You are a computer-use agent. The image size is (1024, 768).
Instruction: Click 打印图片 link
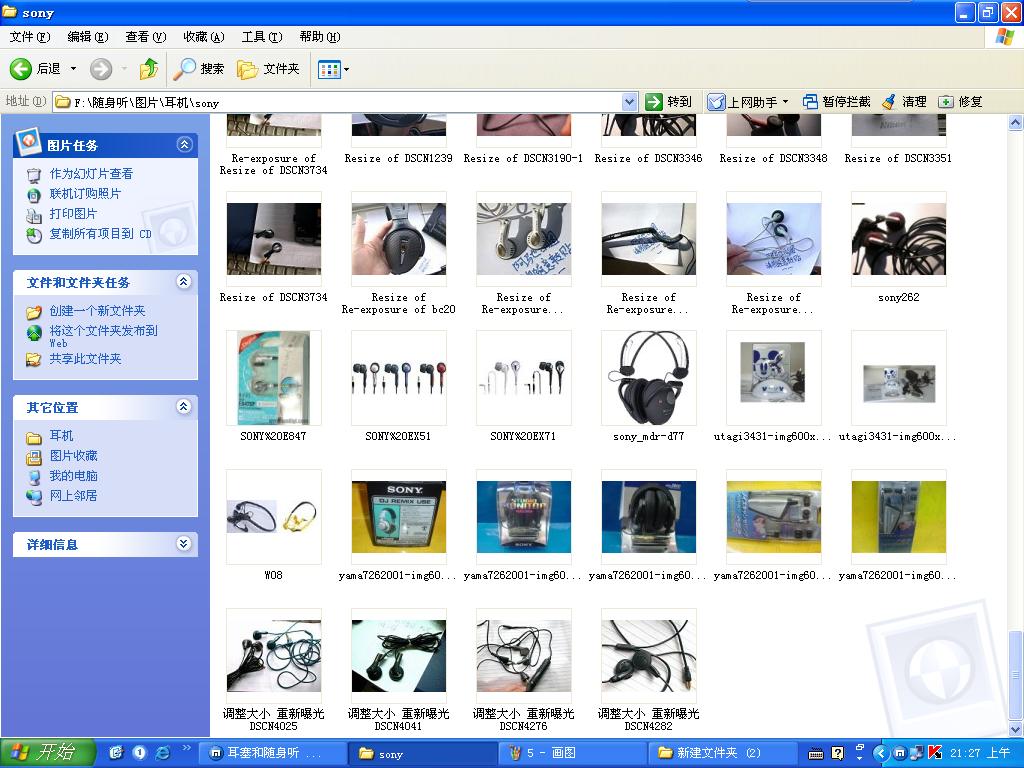(73, 214)
